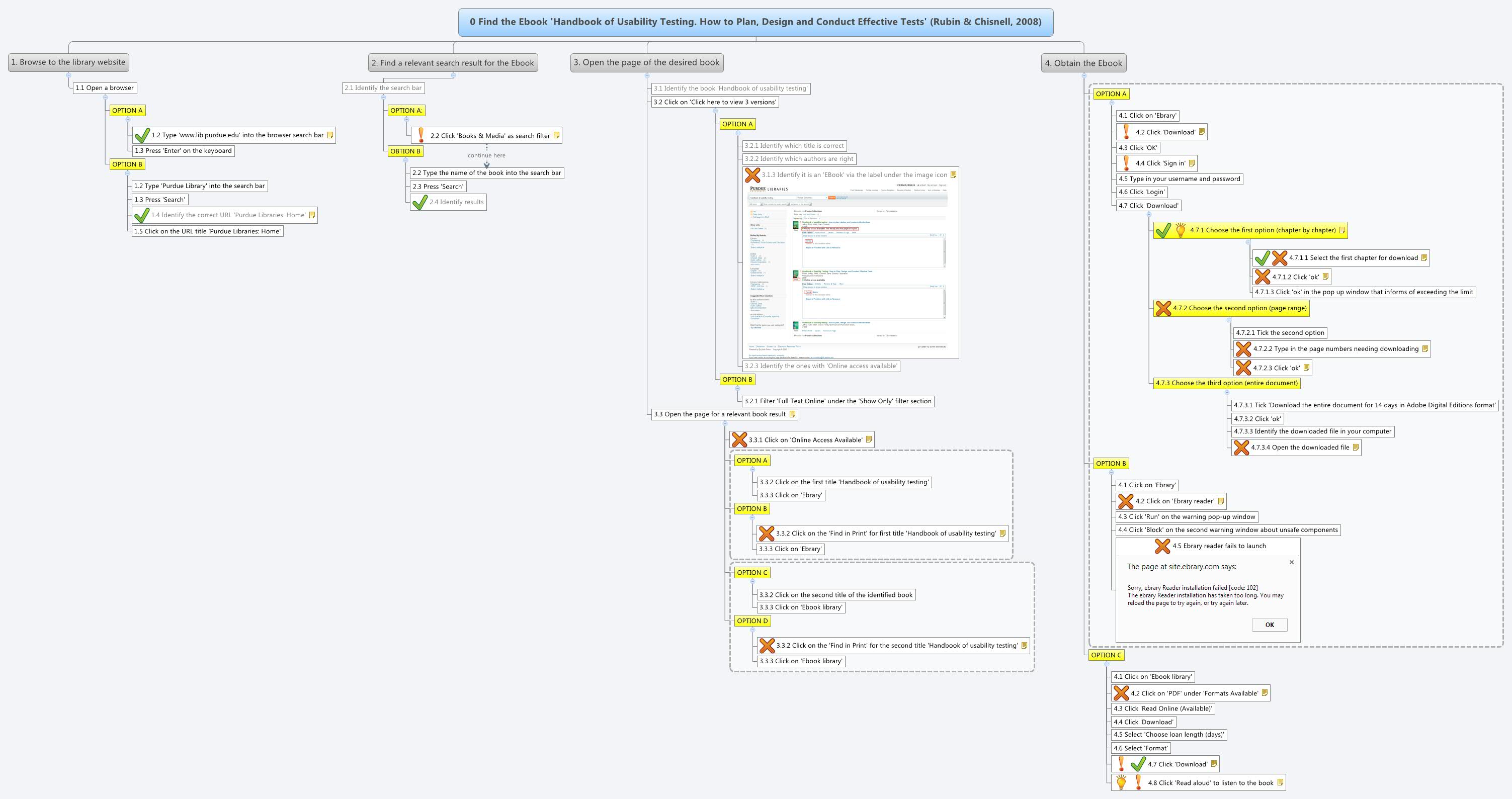This screenshot has height=799, width=1512.
Task: Click red X on 'Ebrary reader fails to launch'
Action: 1162,546
